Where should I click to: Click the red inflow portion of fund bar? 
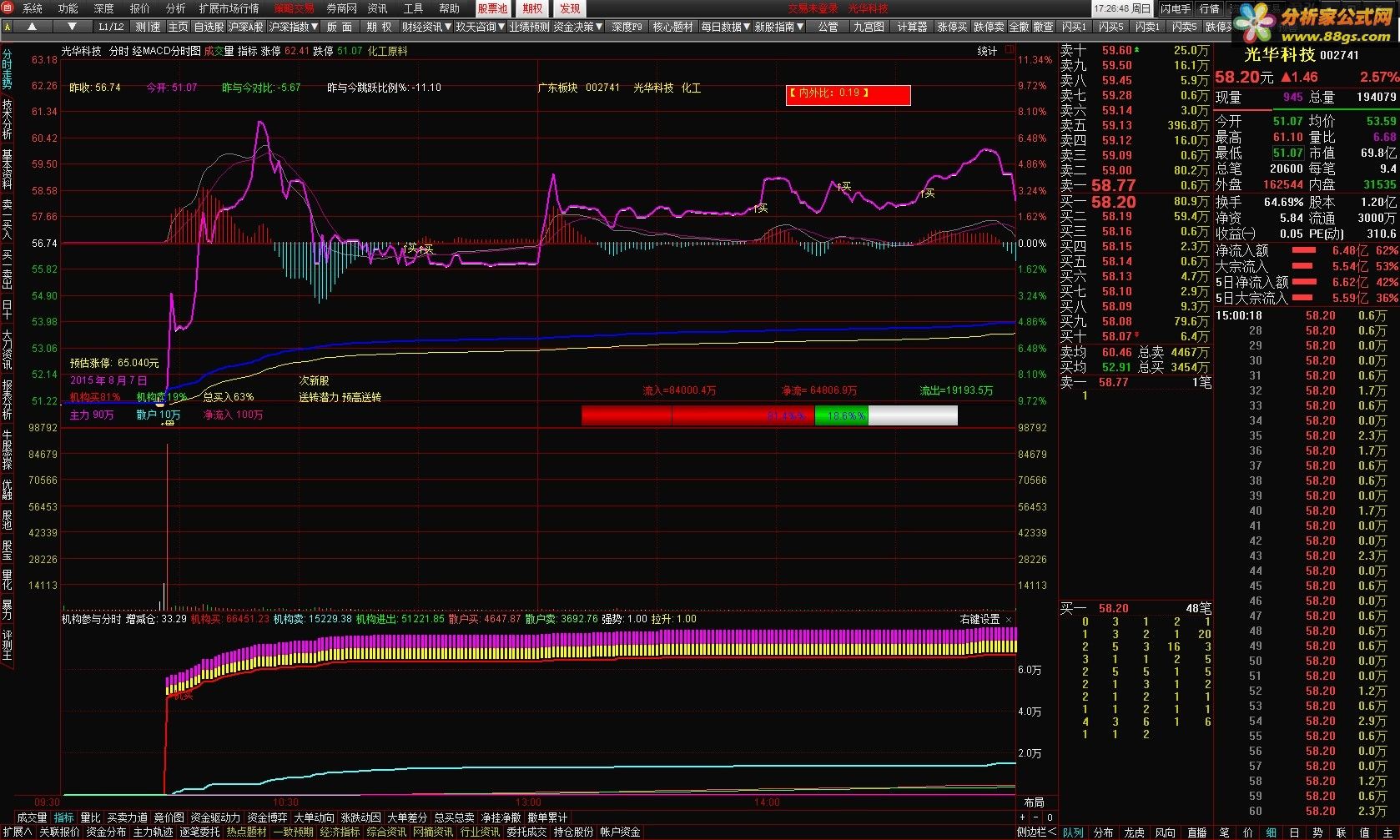coord(697,415)
